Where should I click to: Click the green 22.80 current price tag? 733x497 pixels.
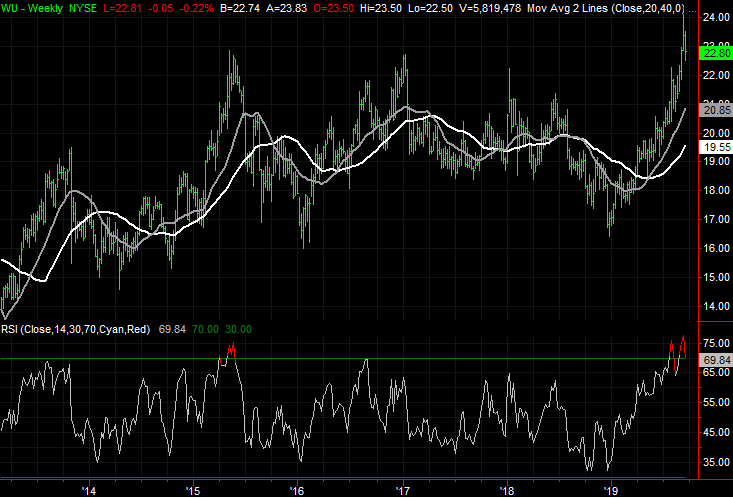pos(713,54)
